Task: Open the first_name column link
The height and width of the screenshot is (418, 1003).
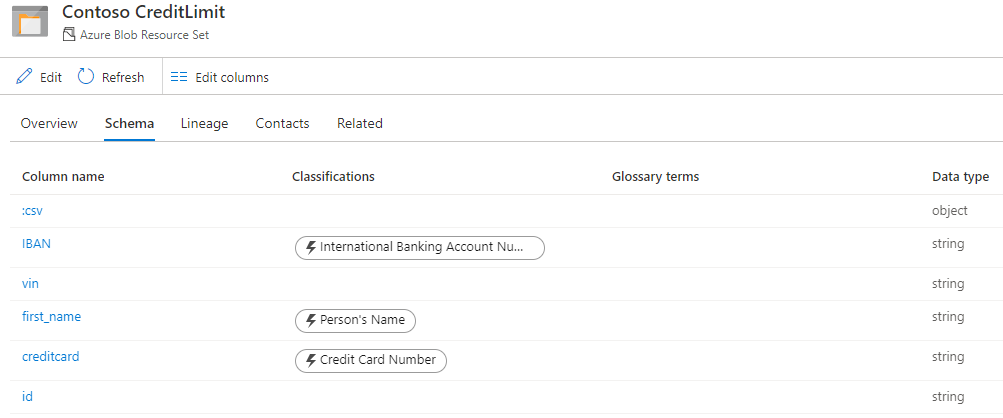Action: (51, 317)
